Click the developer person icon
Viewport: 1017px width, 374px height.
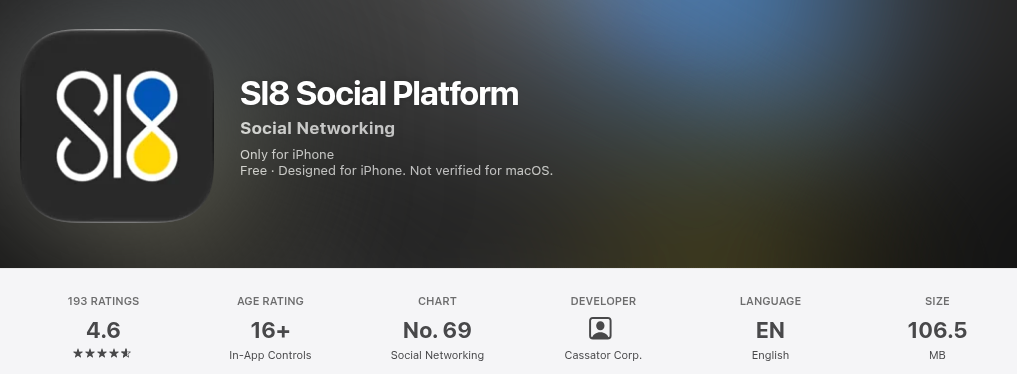[x=600, y=329]
